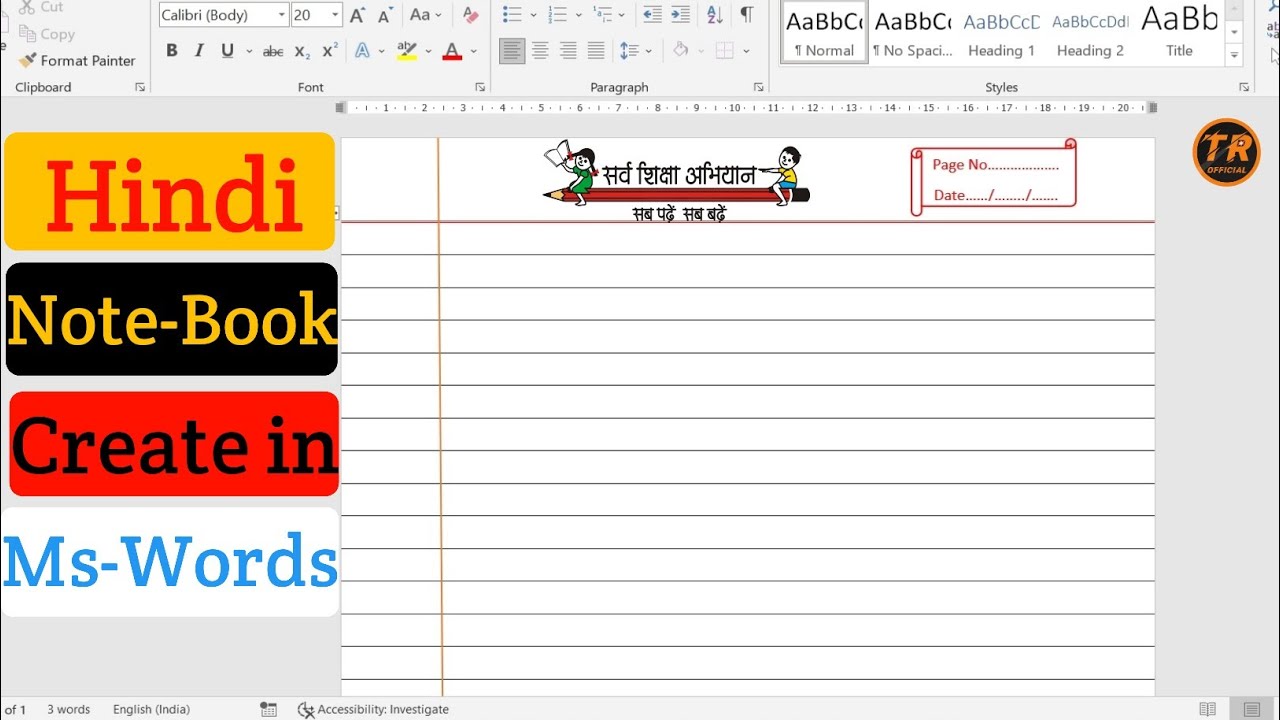Viewport: 1280px width, 720px height.
Task: Select the Heading 1 style
Action: [x=1001, y=33]
